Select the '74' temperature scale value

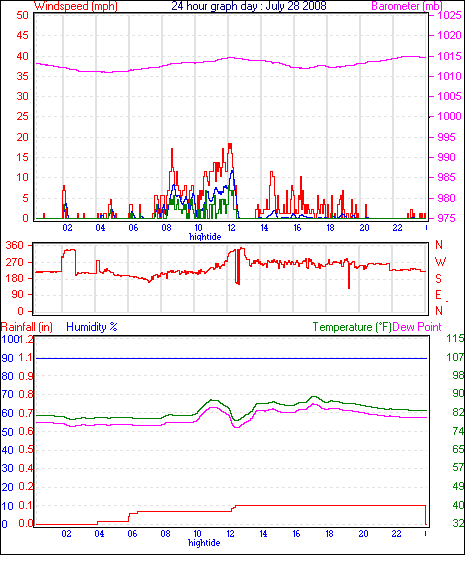coord(458,431)
